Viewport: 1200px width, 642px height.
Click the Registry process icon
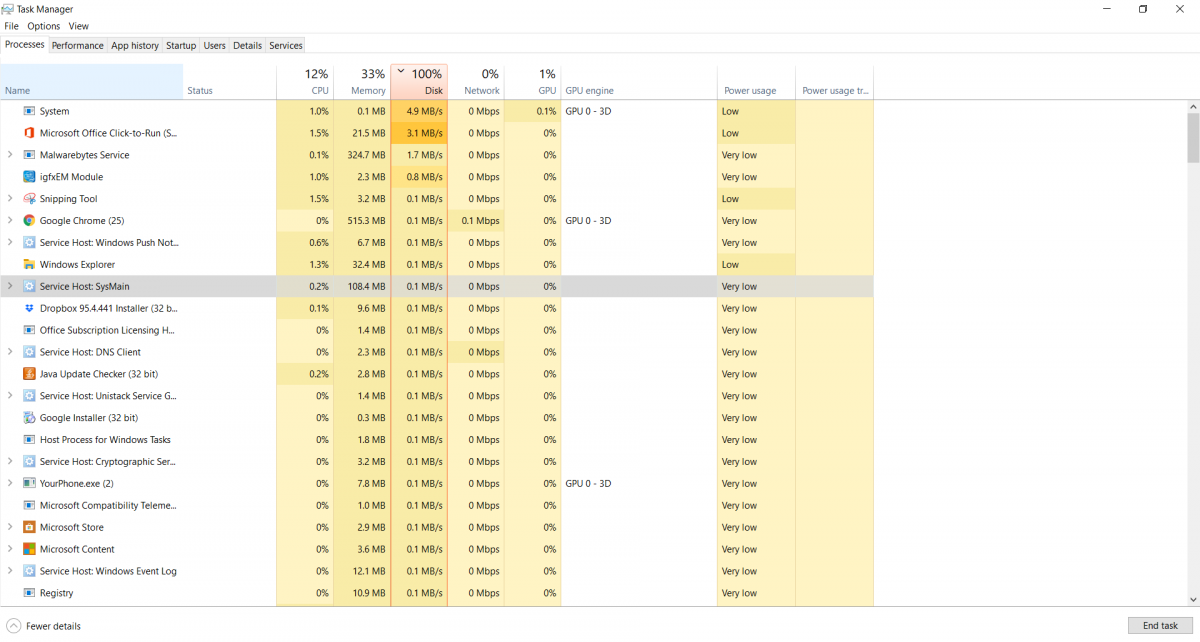pyautogui.click(x=29, y=593)
